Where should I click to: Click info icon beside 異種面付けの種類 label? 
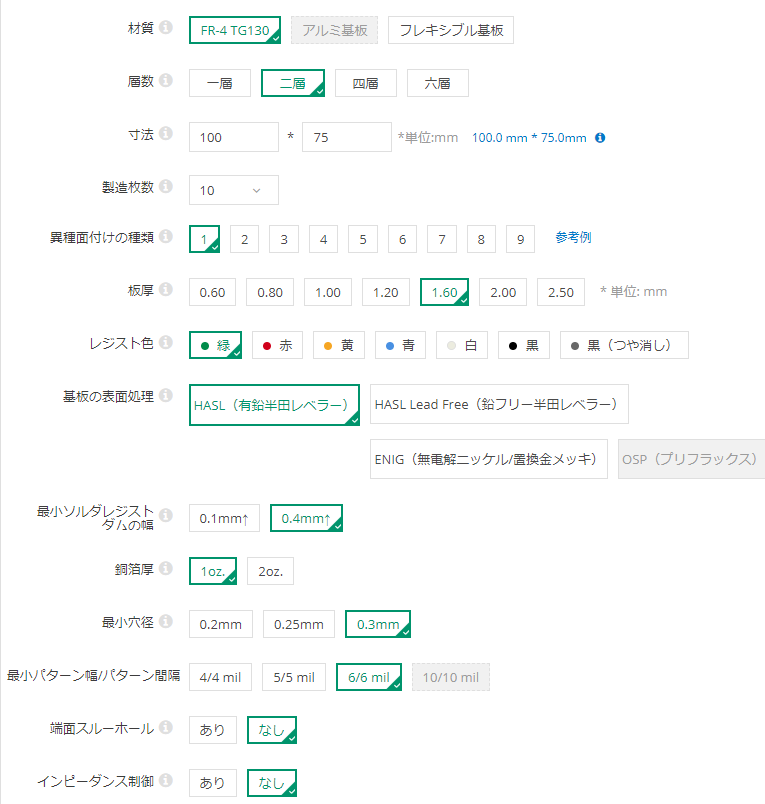click(166, 236)
